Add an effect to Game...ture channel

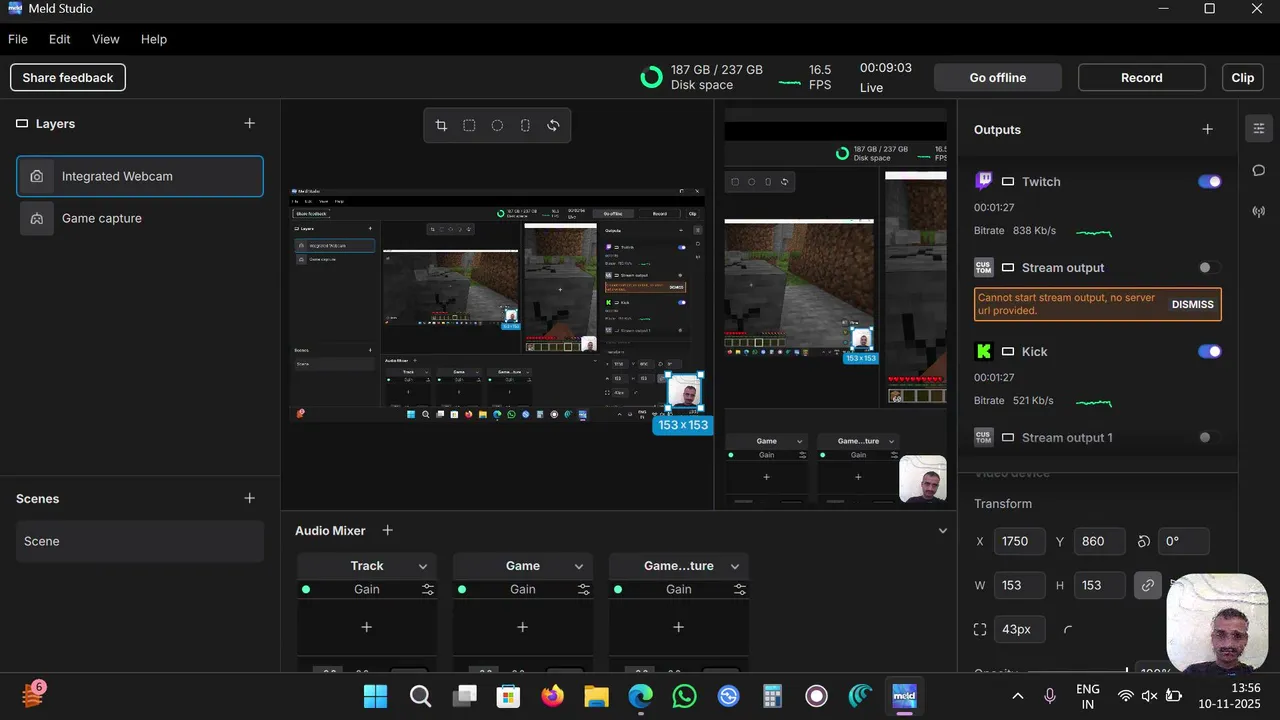pyautogui.click(x=679, y=627)
